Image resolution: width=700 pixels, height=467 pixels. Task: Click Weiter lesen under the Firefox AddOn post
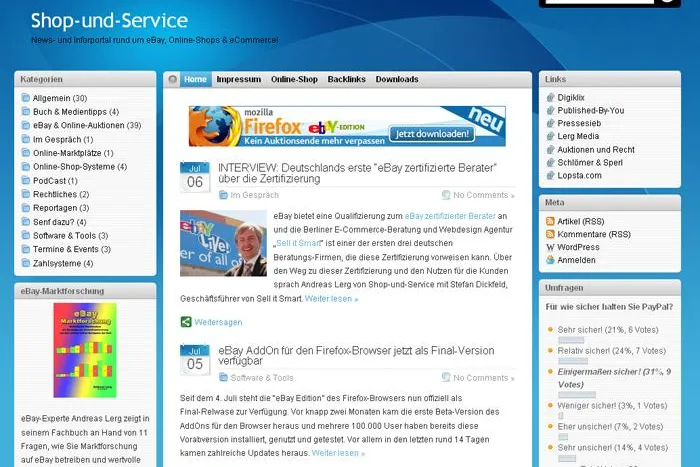[338, 453]
